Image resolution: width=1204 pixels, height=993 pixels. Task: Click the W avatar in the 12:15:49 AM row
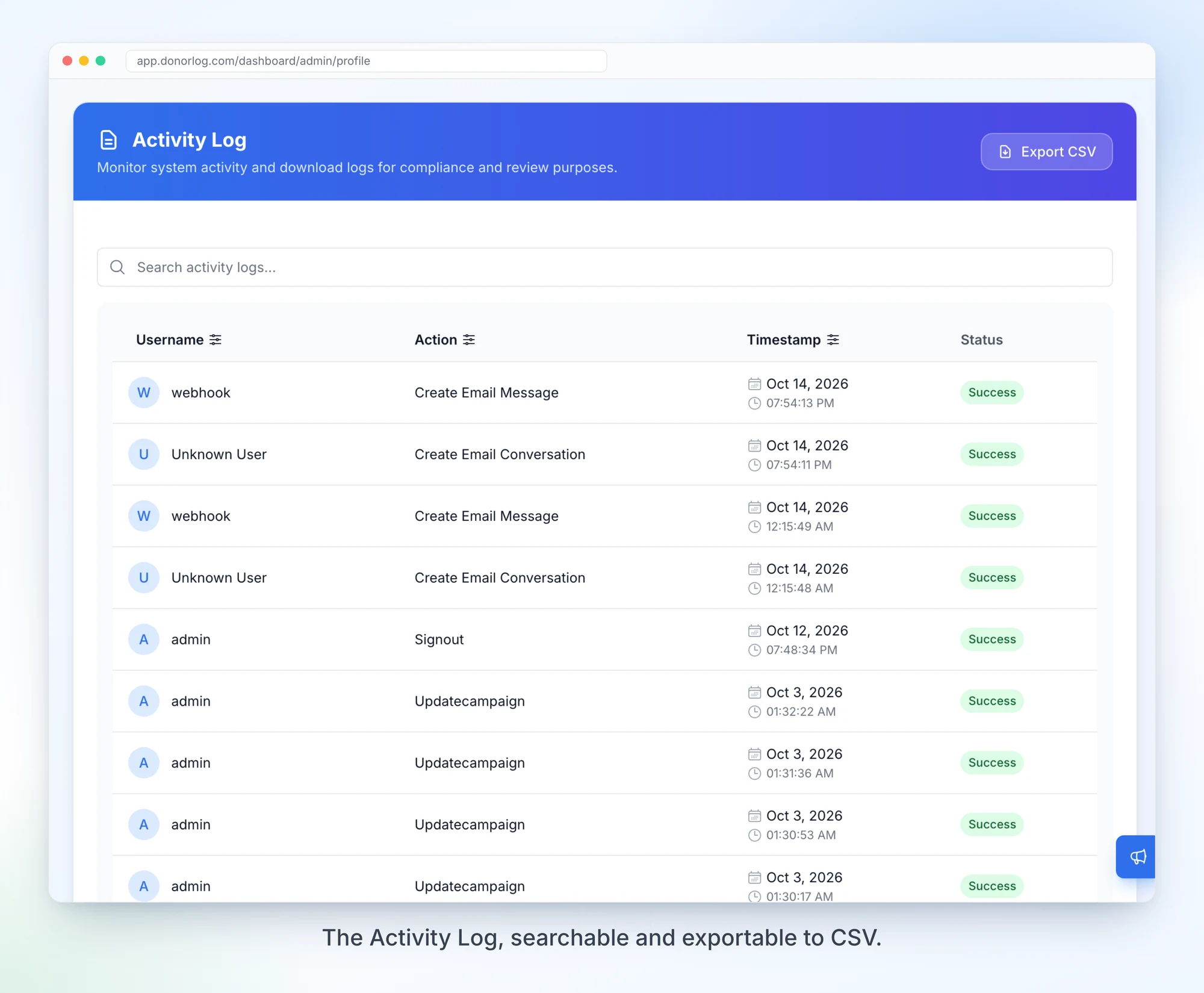(x=144, y=516)
